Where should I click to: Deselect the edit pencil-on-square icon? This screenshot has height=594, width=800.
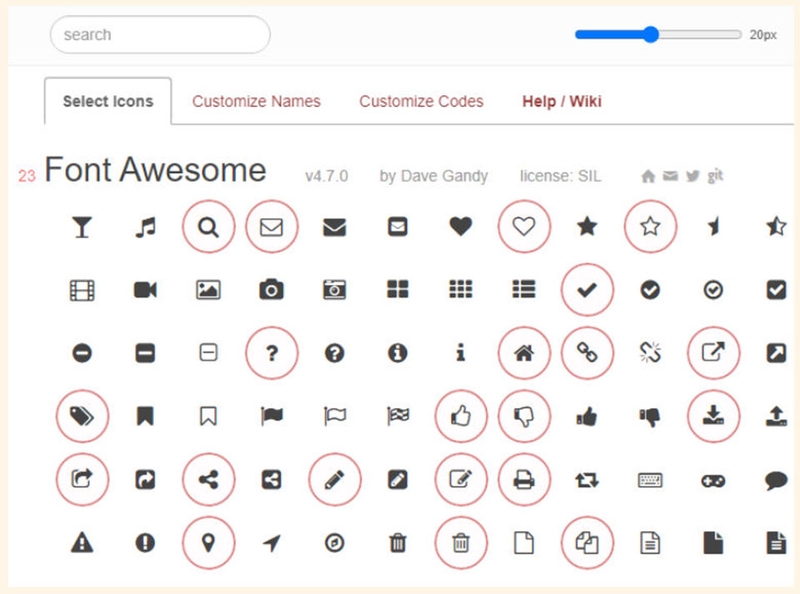click(461, 480)
